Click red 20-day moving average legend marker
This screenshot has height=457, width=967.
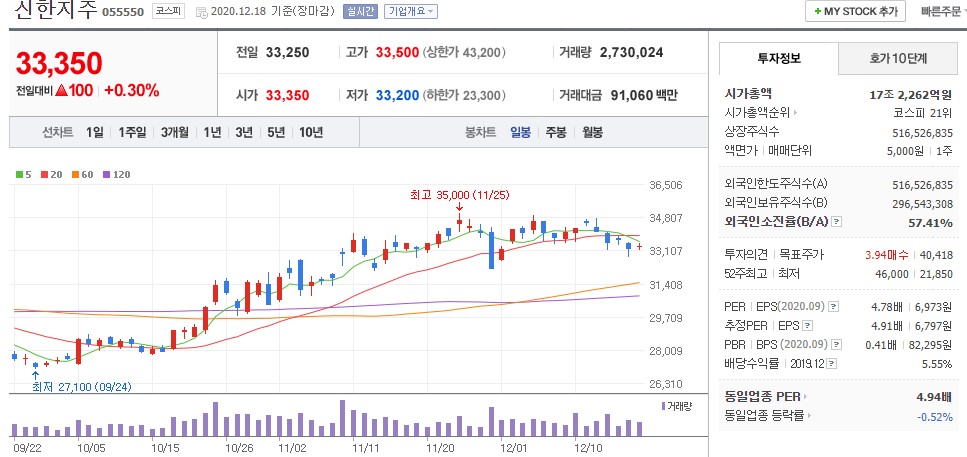tap(43, 175)
